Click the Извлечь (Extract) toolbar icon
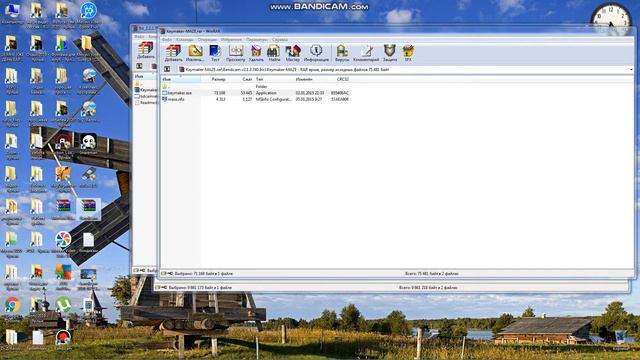 (x=195, y=53)
